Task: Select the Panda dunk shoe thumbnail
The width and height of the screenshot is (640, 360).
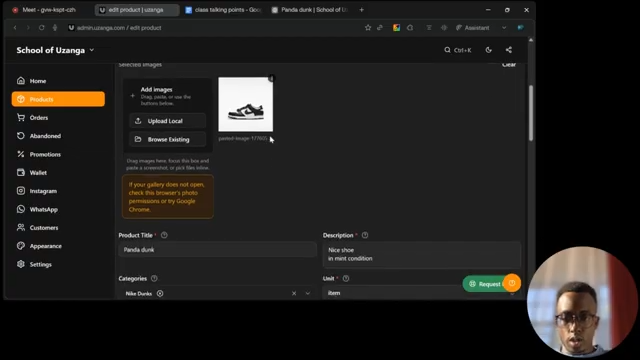Action: click(x=246, y=104)
